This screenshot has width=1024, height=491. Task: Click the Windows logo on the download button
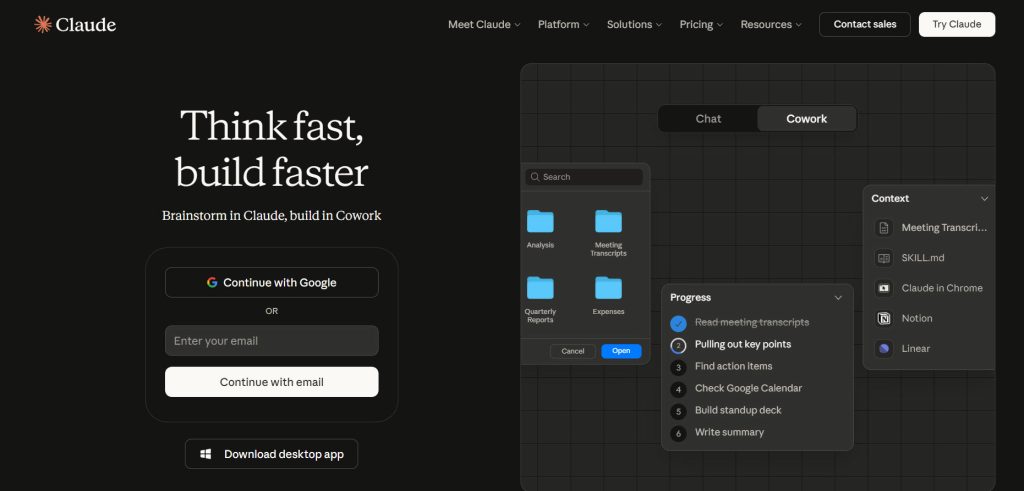pyautogui.click(x=206, y=454)
